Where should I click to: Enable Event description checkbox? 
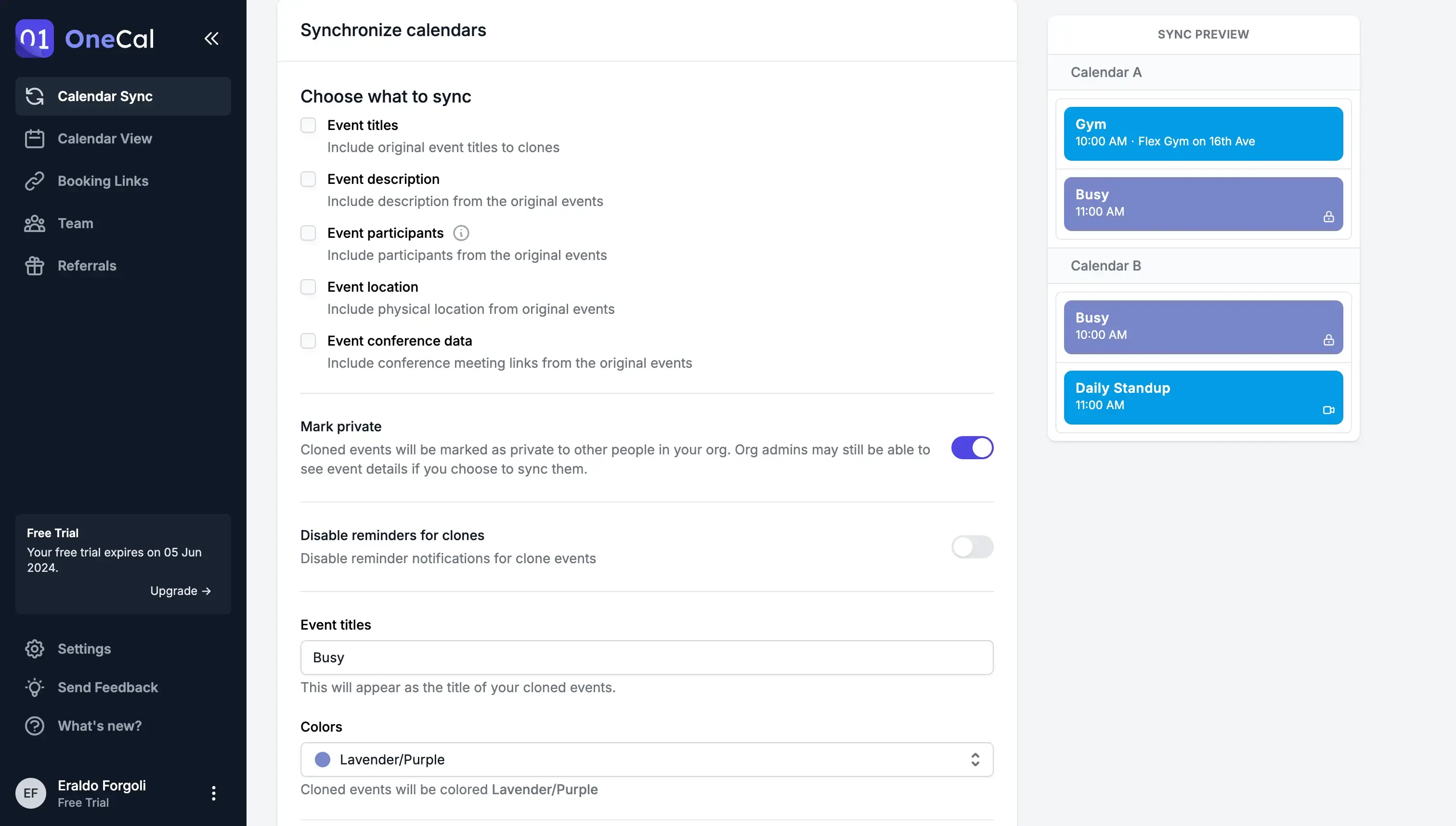click(307, 178)
